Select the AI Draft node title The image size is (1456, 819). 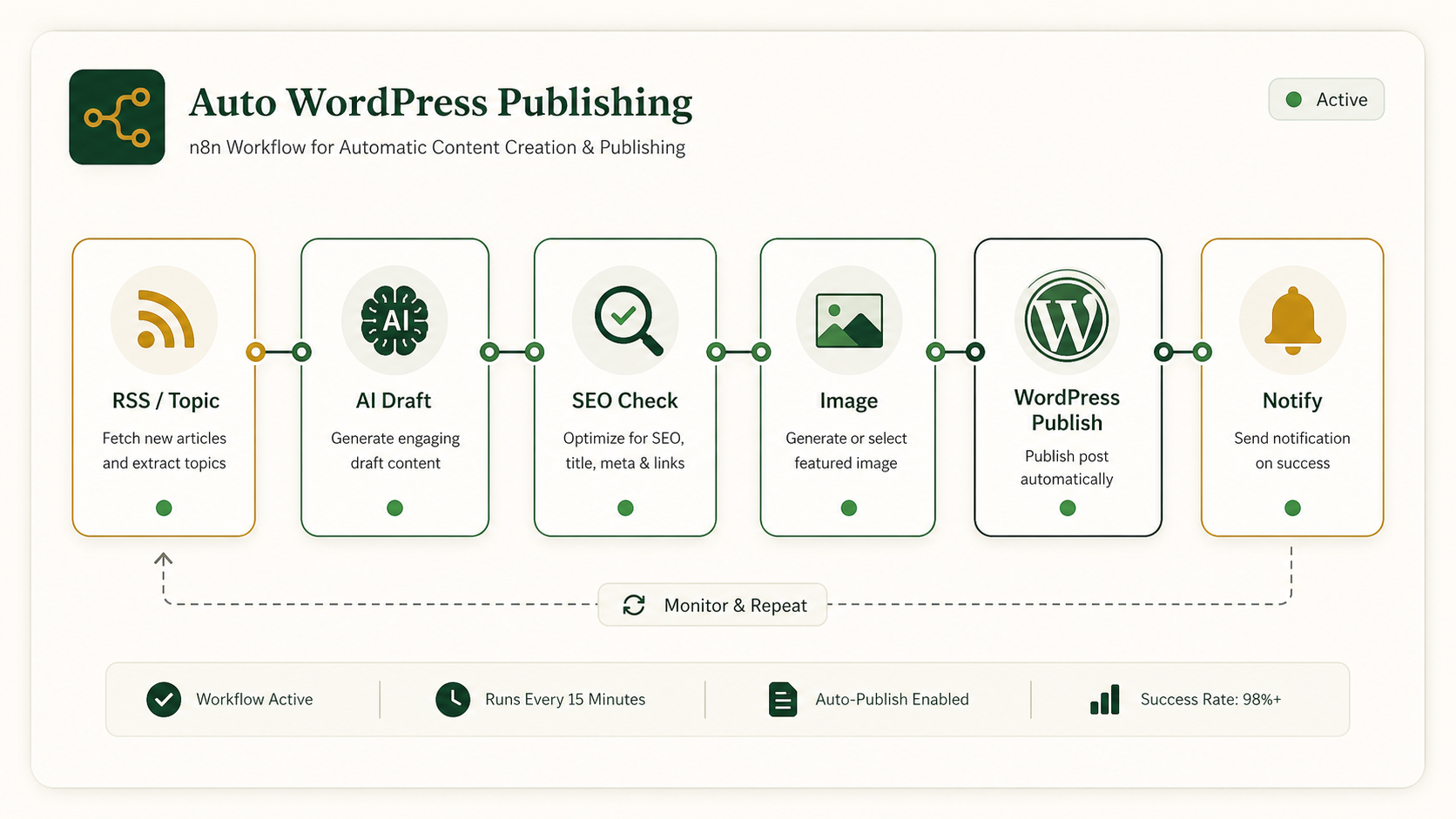pos(394,400)
